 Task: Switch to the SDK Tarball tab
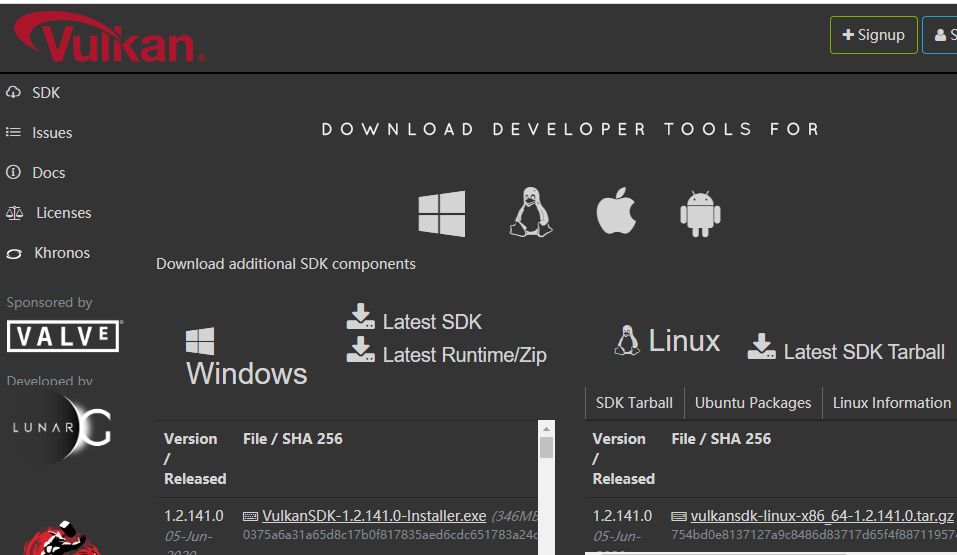(634, 403)
